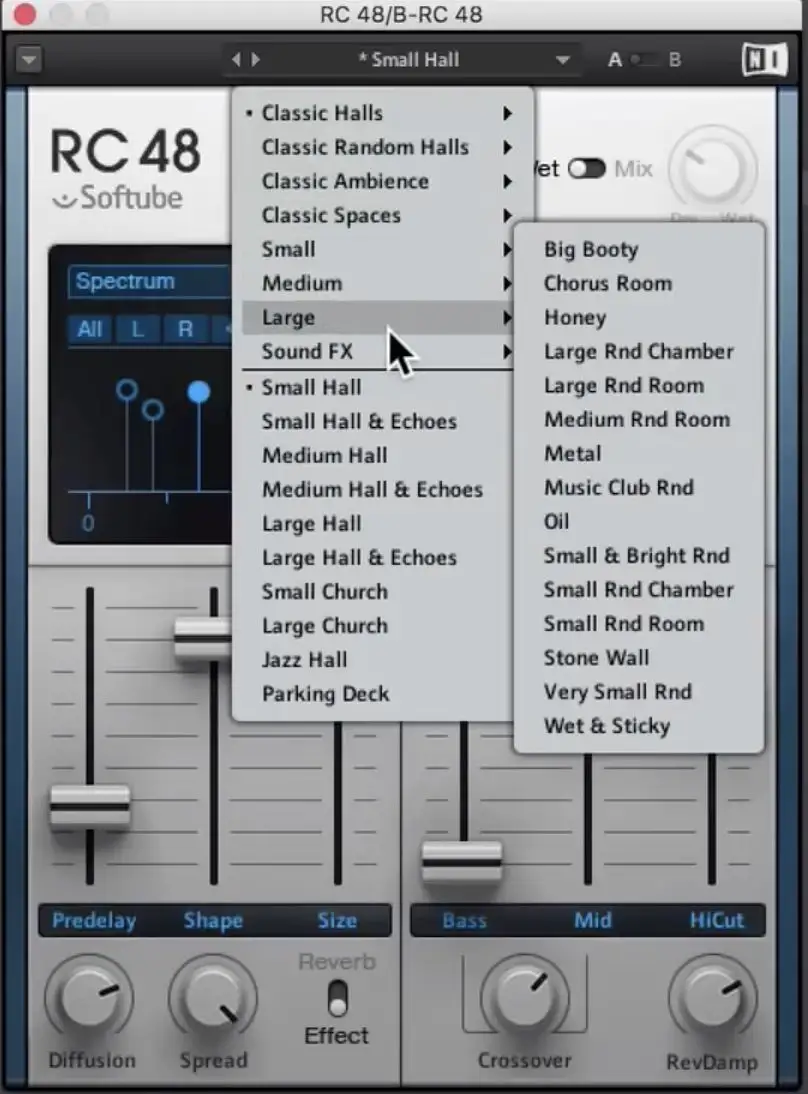Viewport: 808px width, 1094px height.
Task: Click the Crossover knob
Action: [524, 999]
